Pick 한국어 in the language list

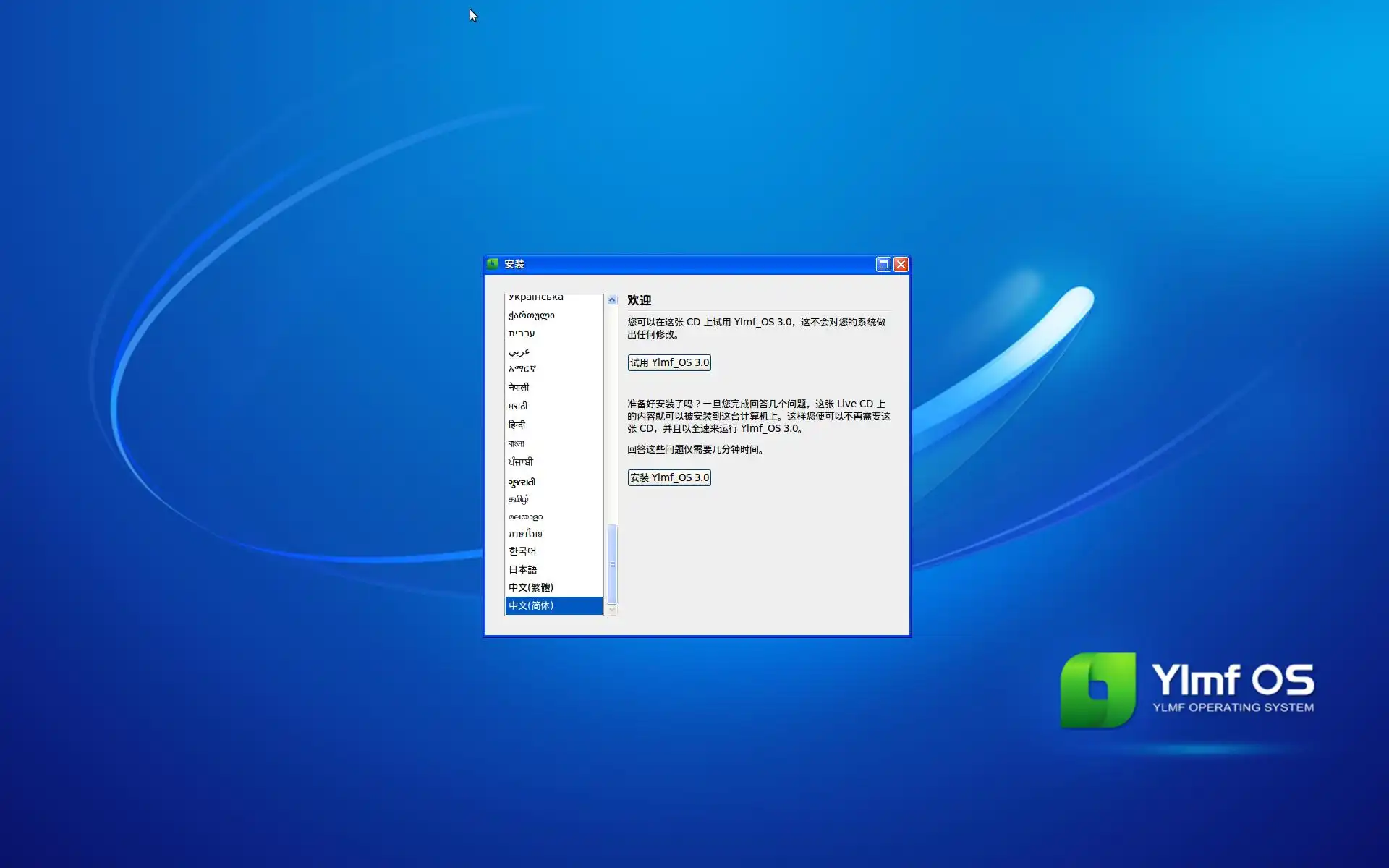click(x=522, y=551)
